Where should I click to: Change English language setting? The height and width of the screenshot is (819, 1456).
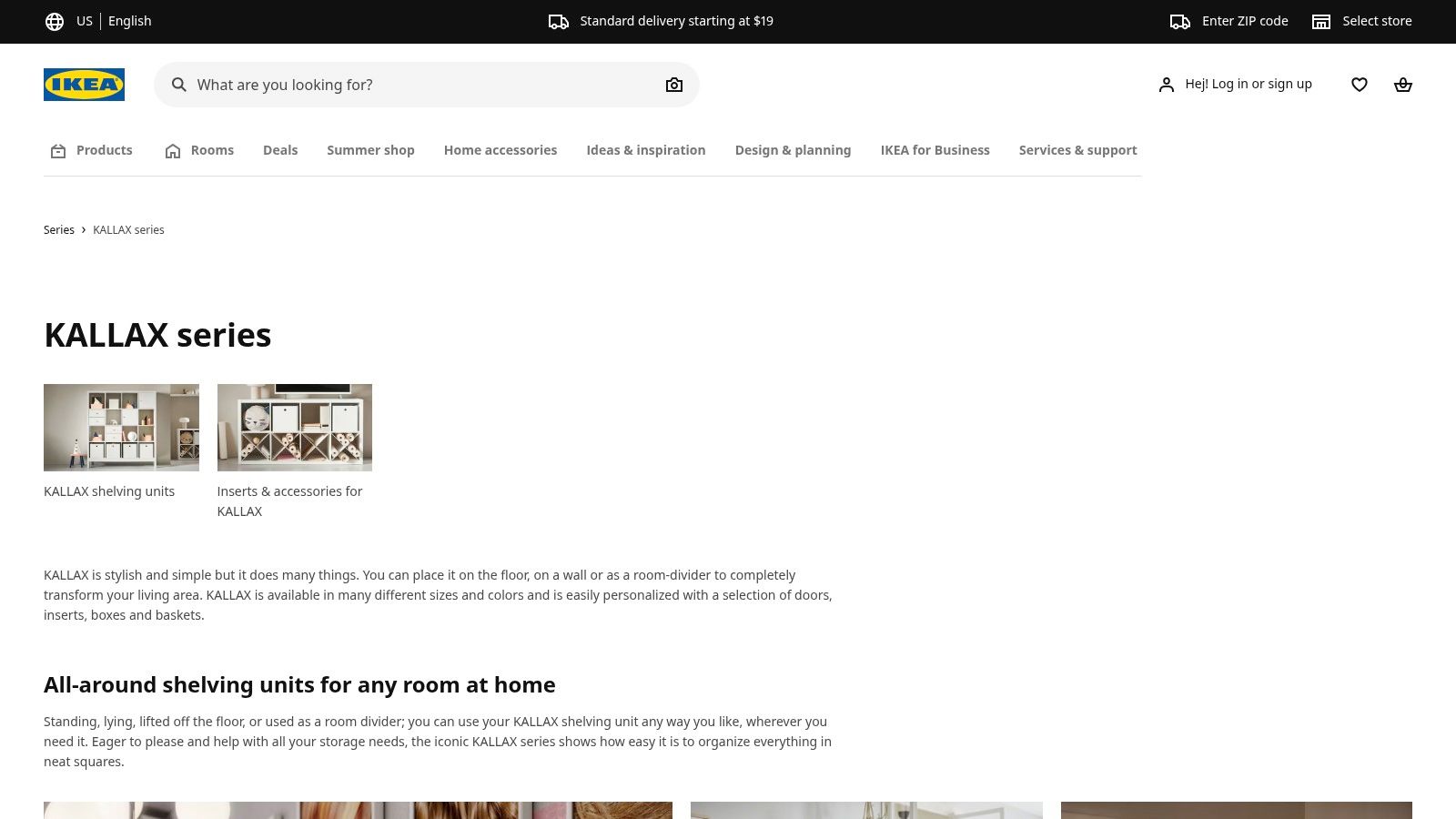tap(130, 21)
